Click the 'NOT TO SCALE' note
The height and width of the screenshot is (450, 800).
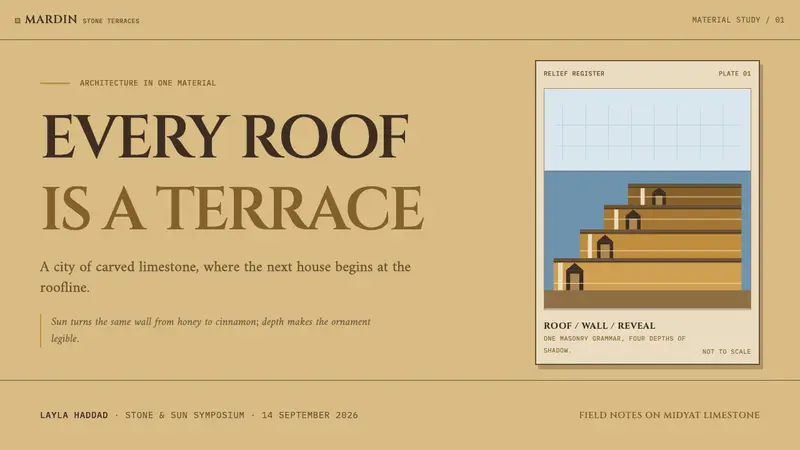pos(726,352)
